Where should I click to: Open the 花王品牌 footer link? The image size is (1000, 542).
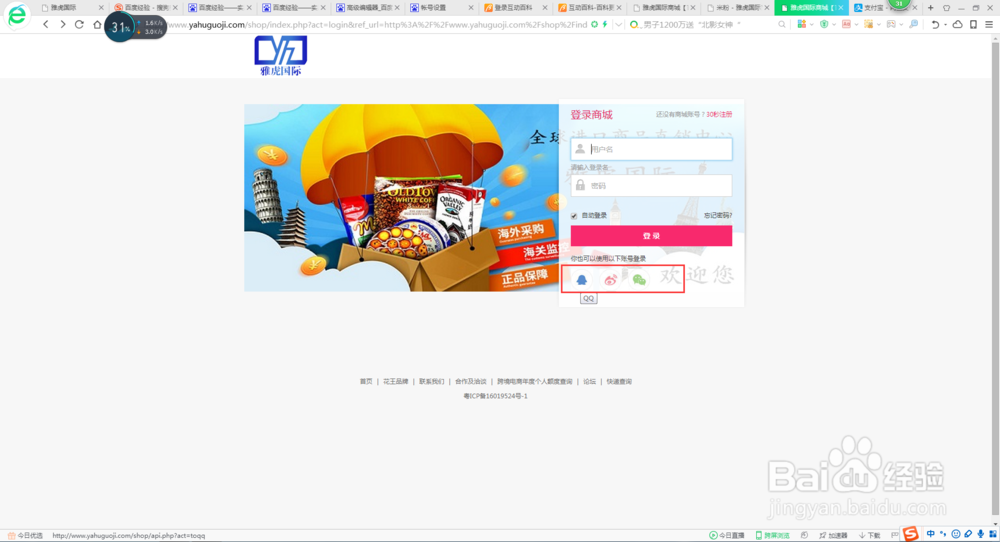[395, 381]
